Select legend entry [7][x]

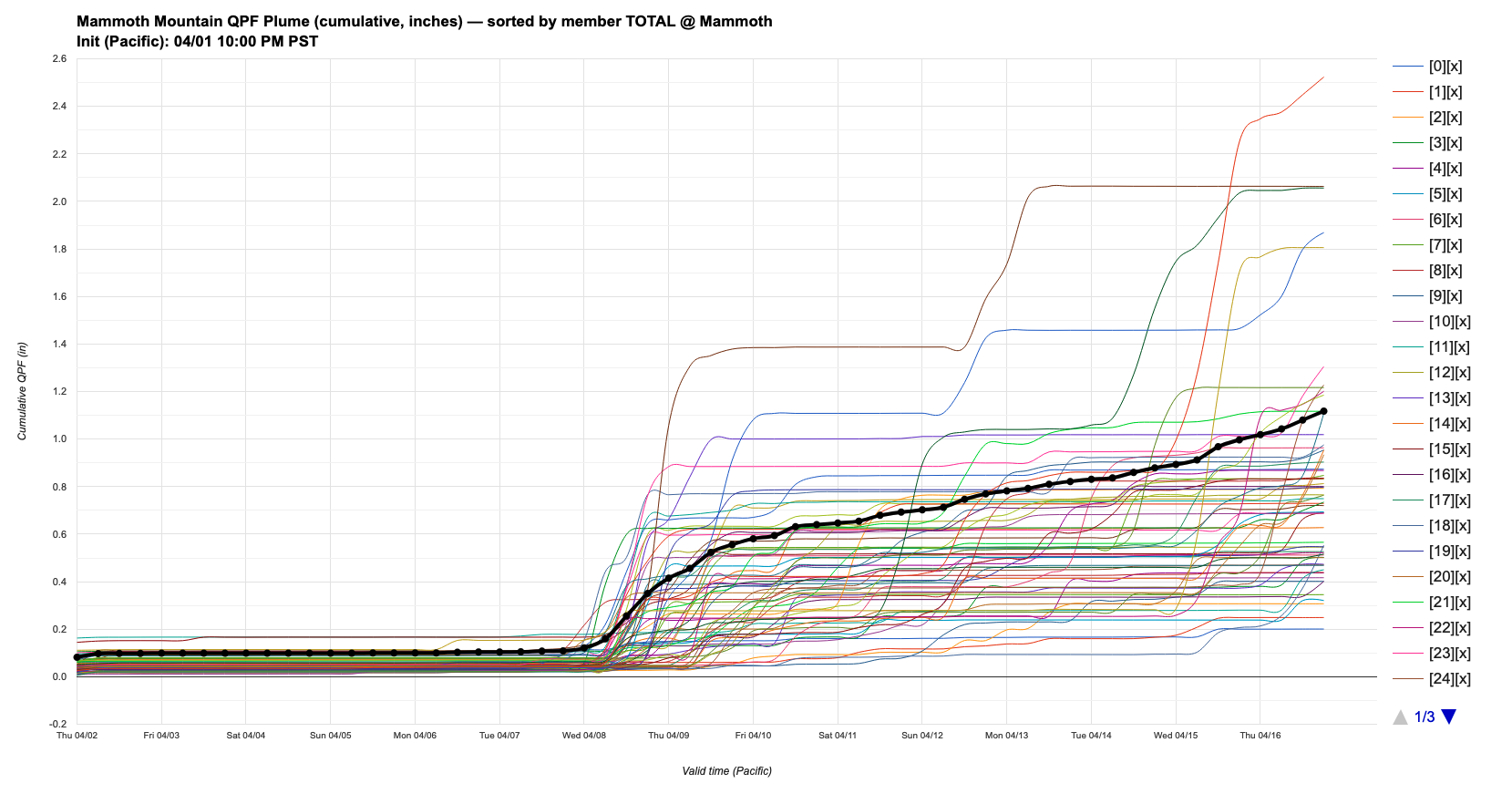click(x=1427, y=245)
